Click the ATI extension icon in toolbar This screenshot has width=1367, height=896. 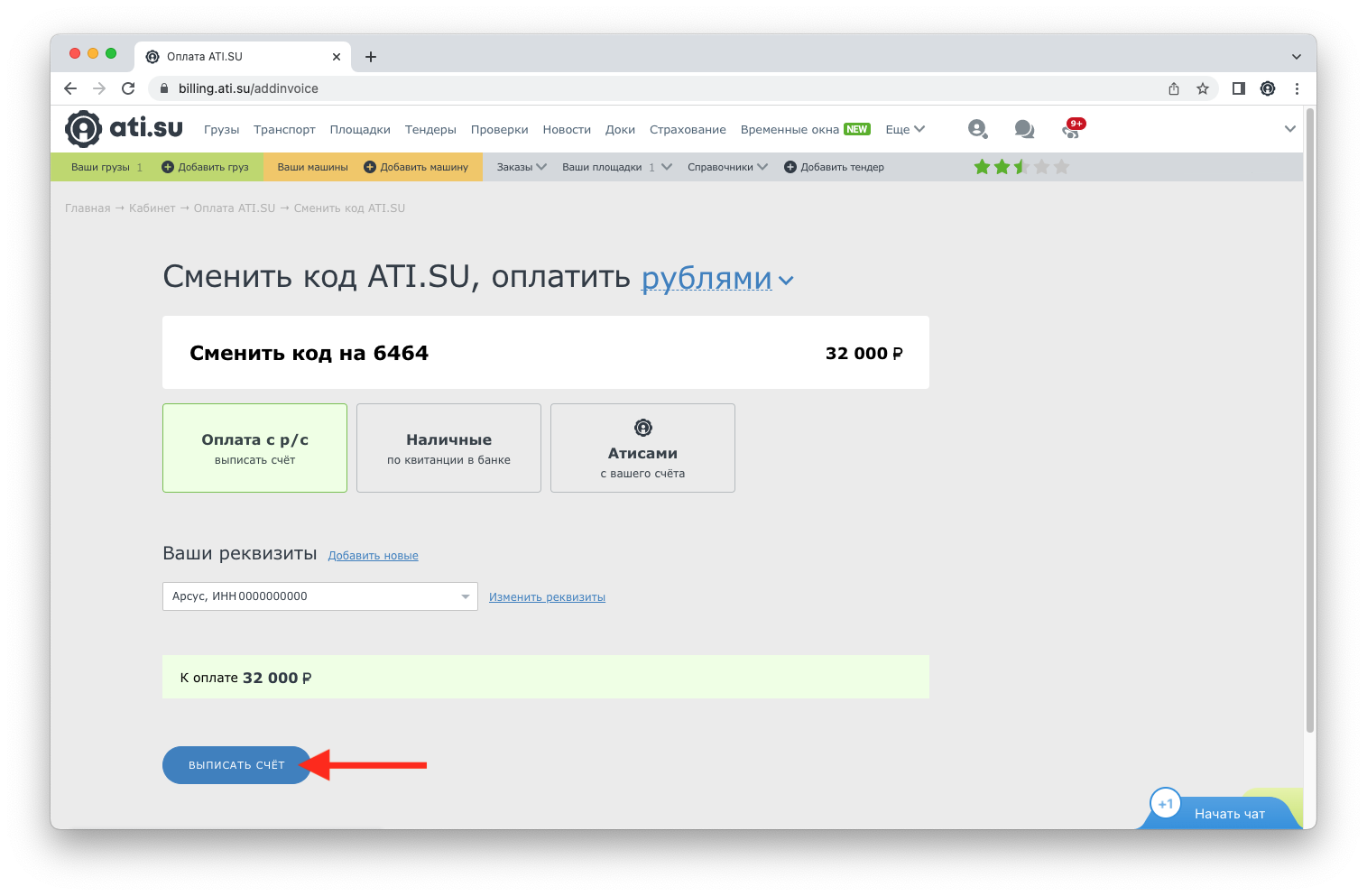1267,88
